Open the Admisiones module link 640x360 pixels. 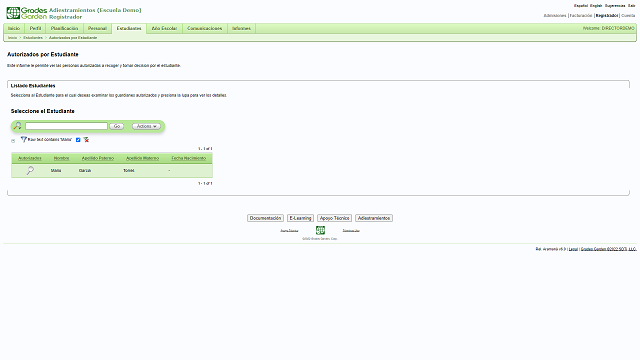click(x=555, y=16)
